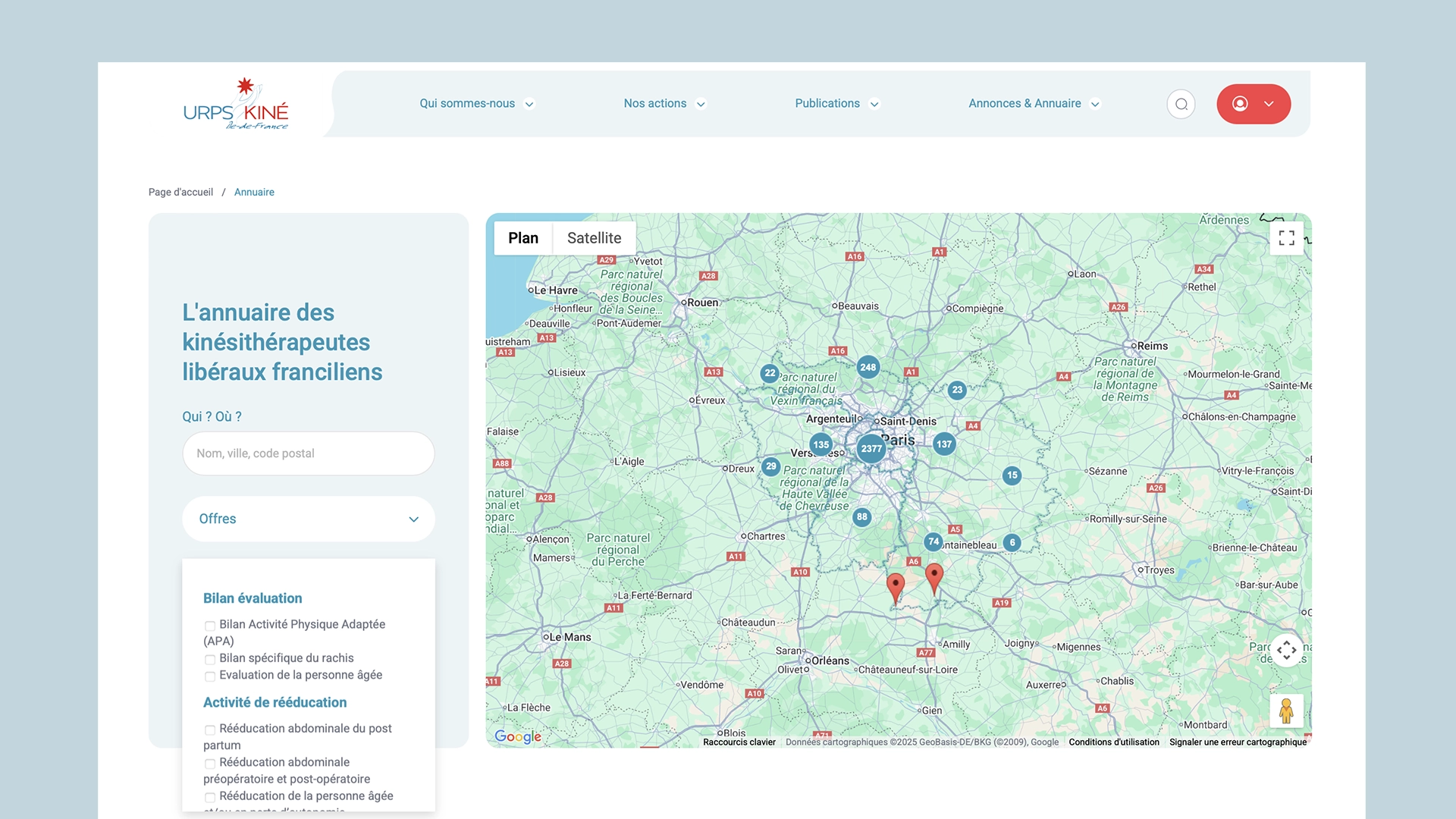Image resolution: width=1456 pixels, height=819 pixels.
Task: Check Bilan Activité Physique Adaptée checkbox
Action: coord(210,626)
